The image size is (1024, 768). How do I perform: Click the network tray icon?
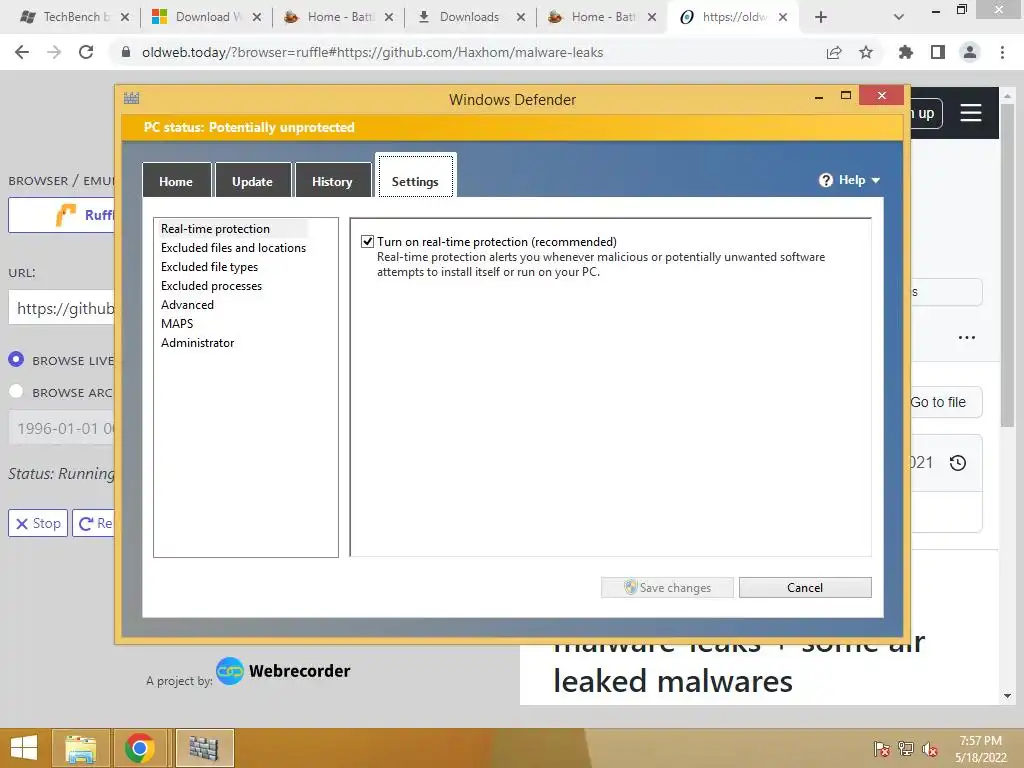(906, 748)
